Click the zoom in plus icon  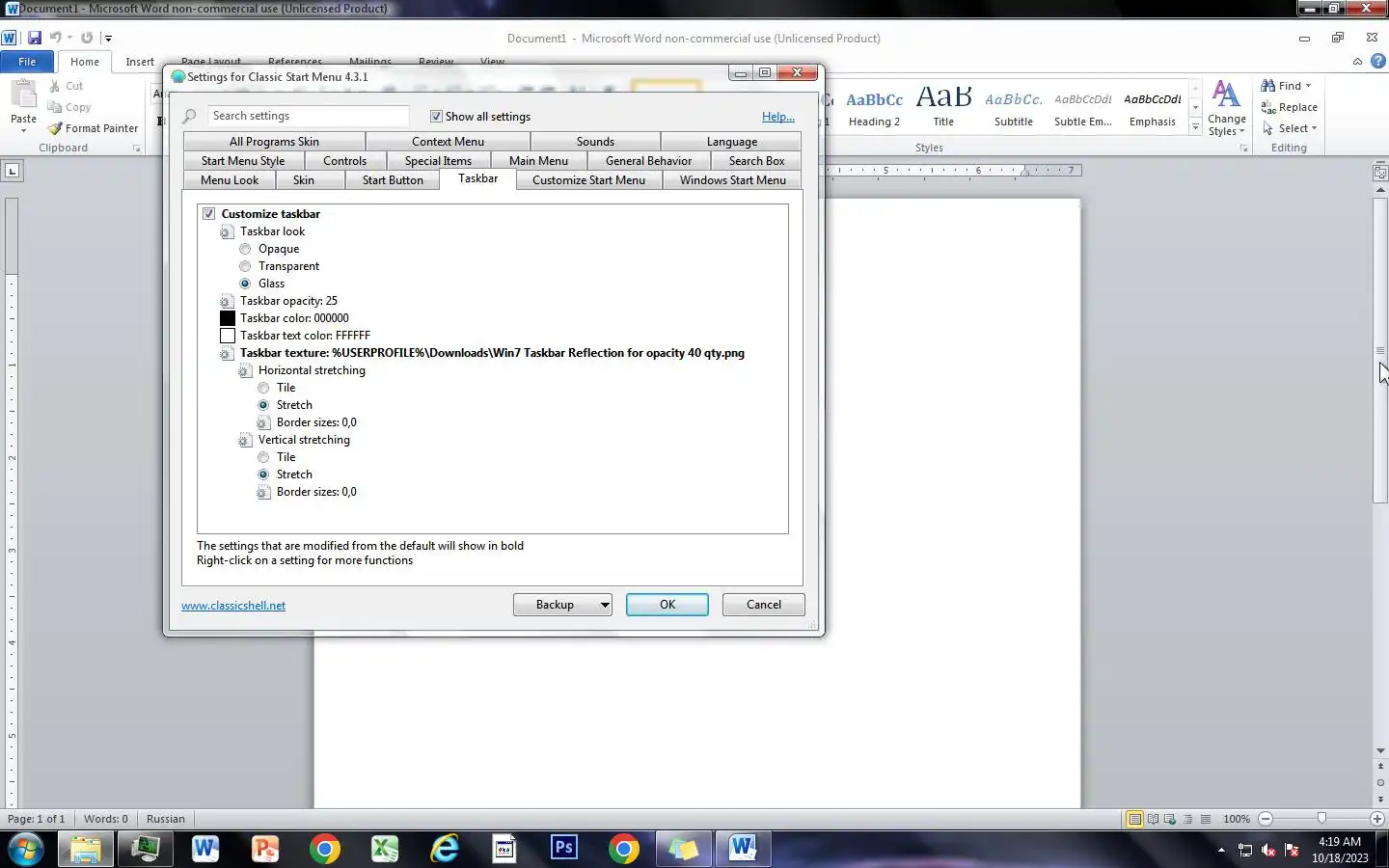[1376, 819]
